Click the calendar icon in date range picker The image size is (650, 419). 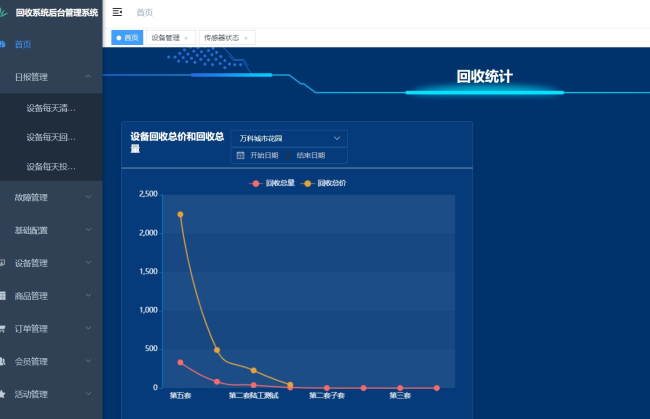(240, 155)
